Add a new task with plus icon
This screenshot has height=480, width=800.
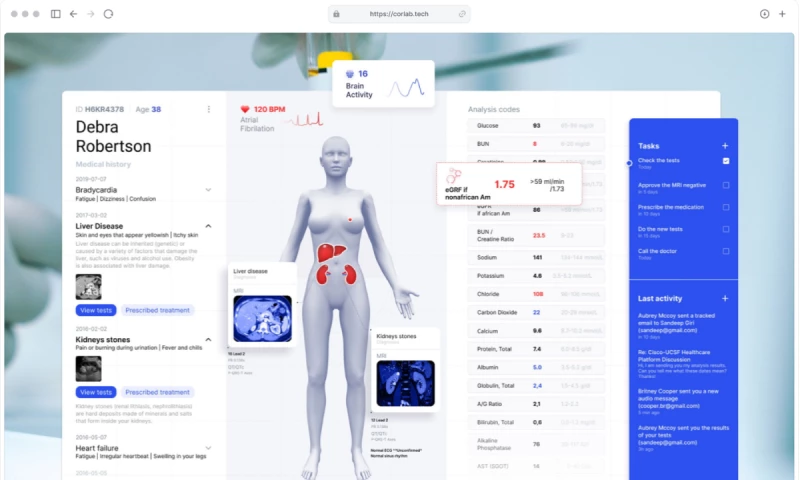[725, 146]
